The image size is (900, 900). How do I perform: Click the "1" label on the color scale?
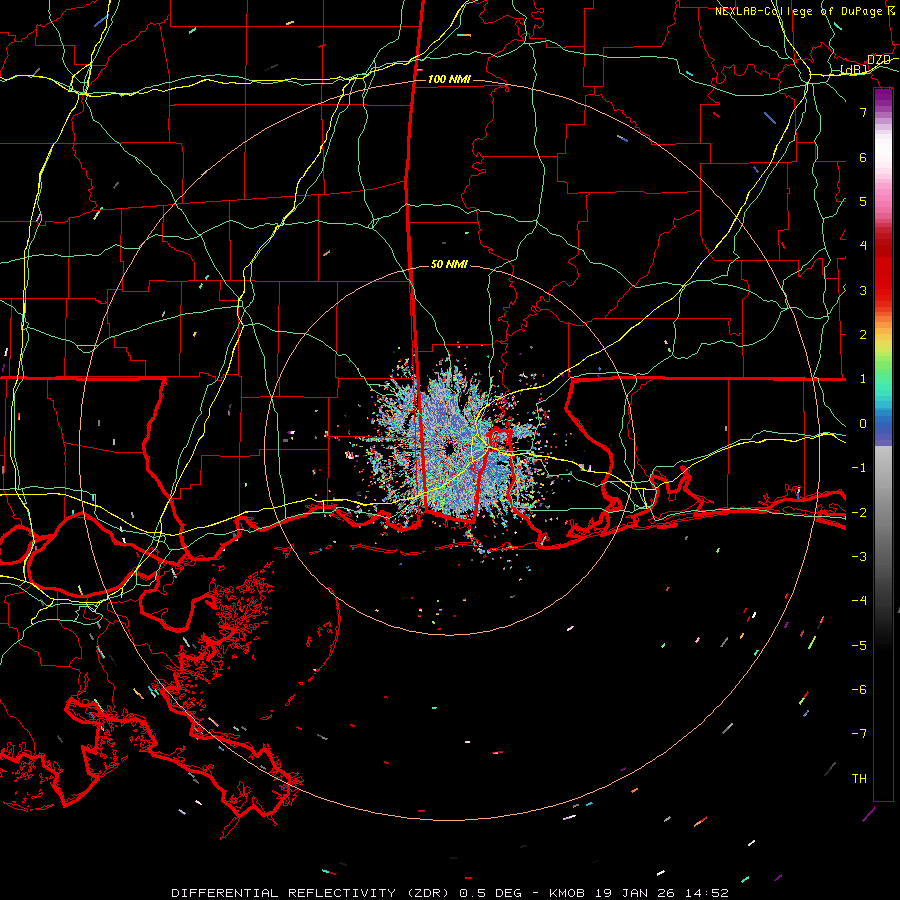tap(863, 379)
